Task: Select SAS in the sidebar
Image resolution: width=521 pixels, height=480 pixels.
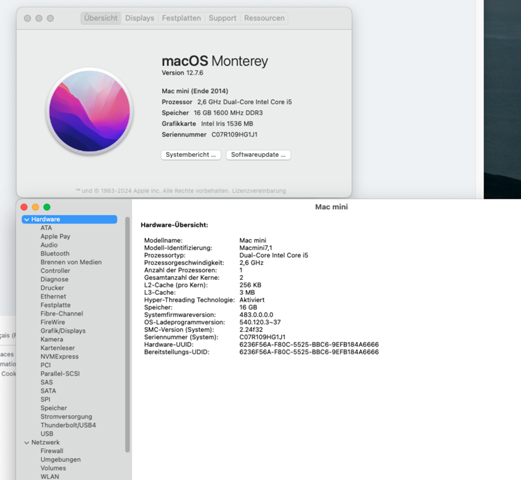Action: click(47, 382)
